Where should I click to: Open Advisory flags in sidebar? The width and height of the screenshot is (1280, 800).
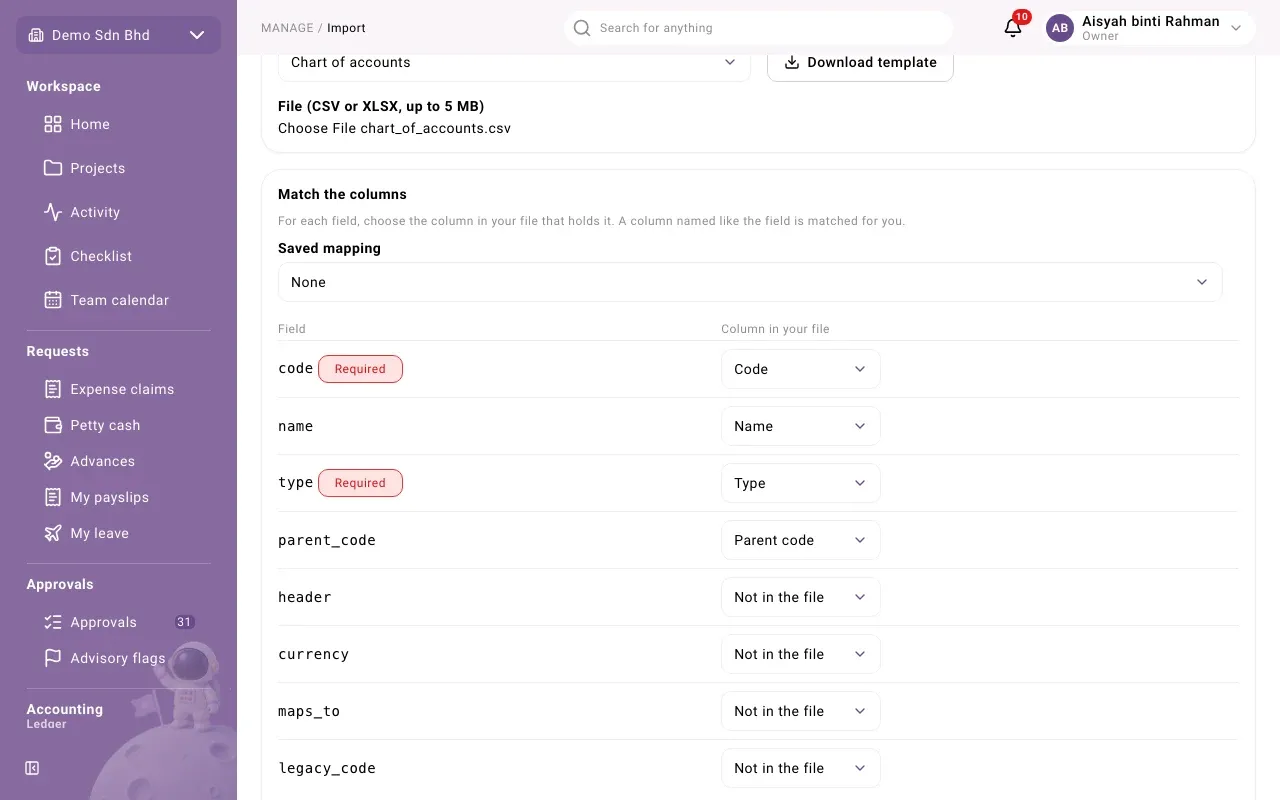[118, 658]
